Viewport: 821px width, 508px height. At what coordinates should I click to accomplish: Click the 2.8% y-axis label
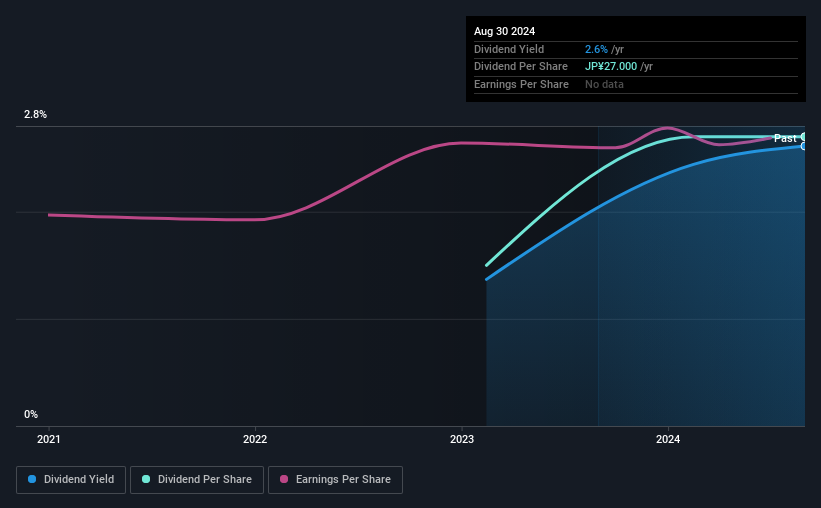tap(35, 114)
